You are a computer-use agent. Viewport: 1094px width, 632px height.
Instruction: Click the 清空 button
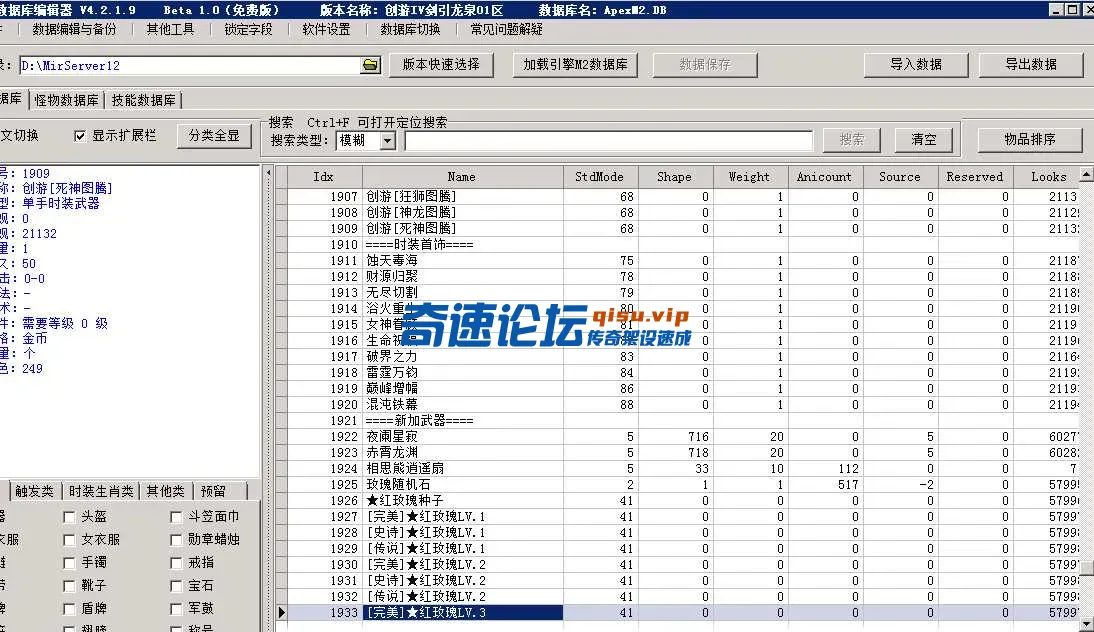tap(924, 140)
